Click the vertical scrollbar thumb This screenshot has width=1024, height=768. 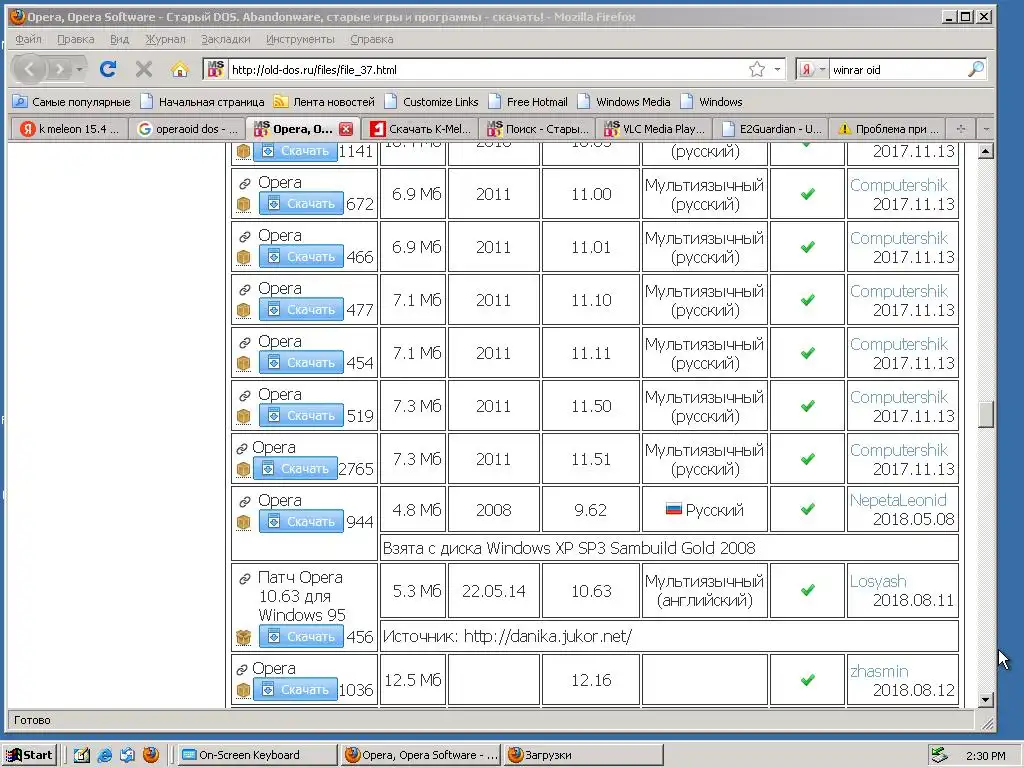coord(986,415)
